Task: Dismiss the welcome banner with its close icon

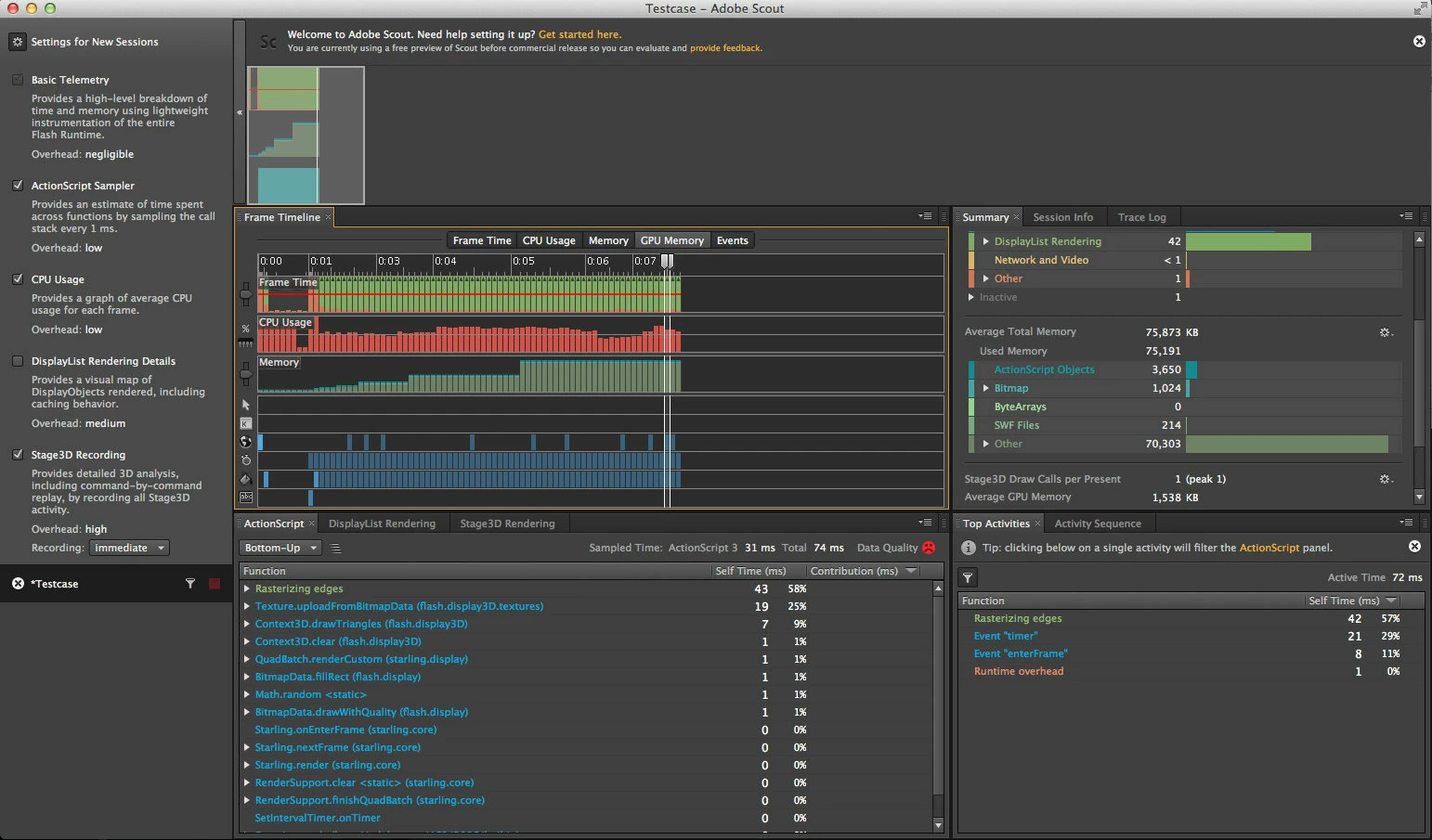Action: (1419, 41)
